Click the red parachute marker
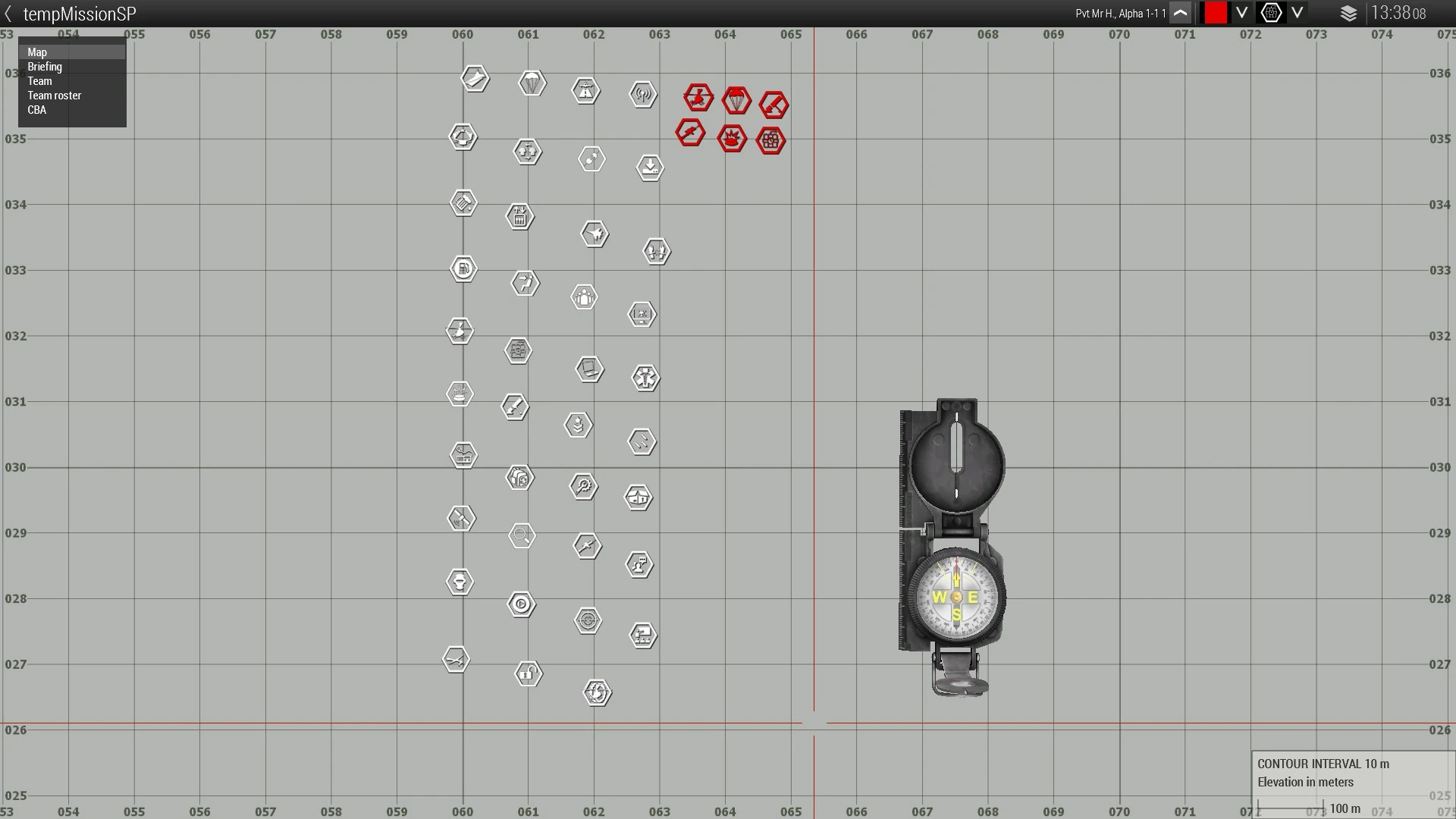This screenshot has height=819, width=1456. tap(736, 100)
